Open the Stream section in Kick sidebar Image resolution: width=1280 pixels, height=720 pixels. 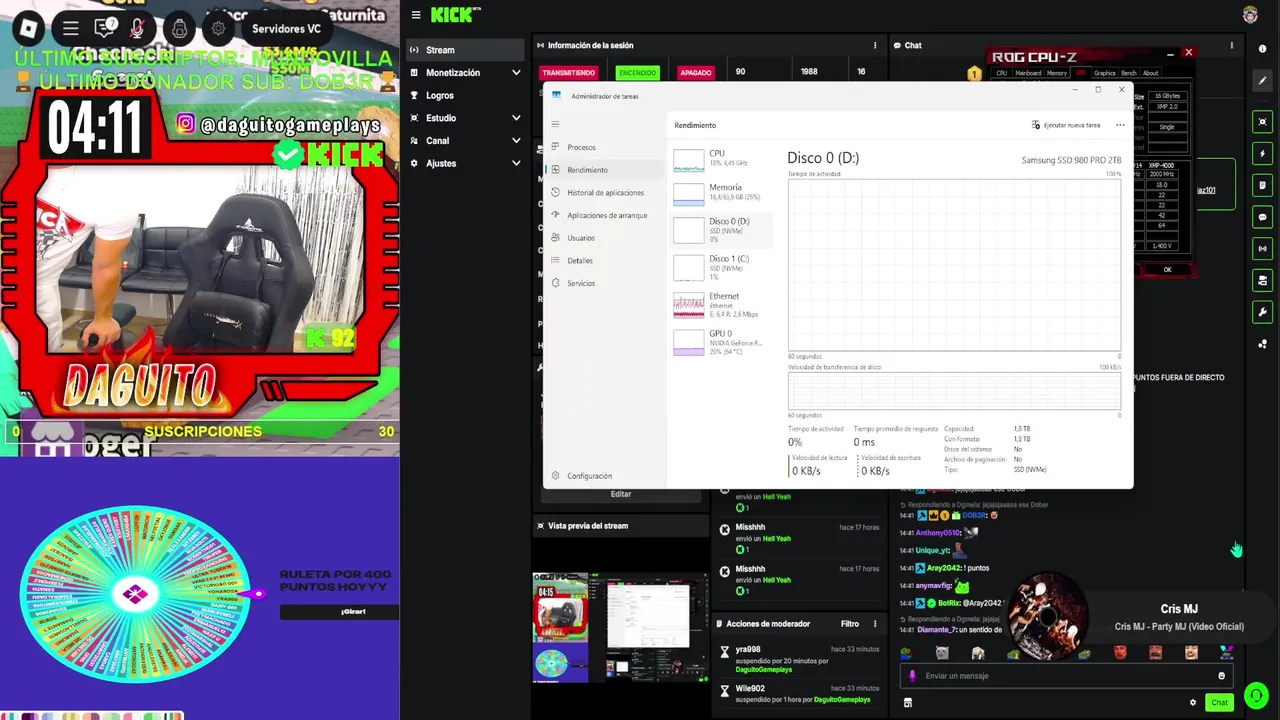coord(464,50)
